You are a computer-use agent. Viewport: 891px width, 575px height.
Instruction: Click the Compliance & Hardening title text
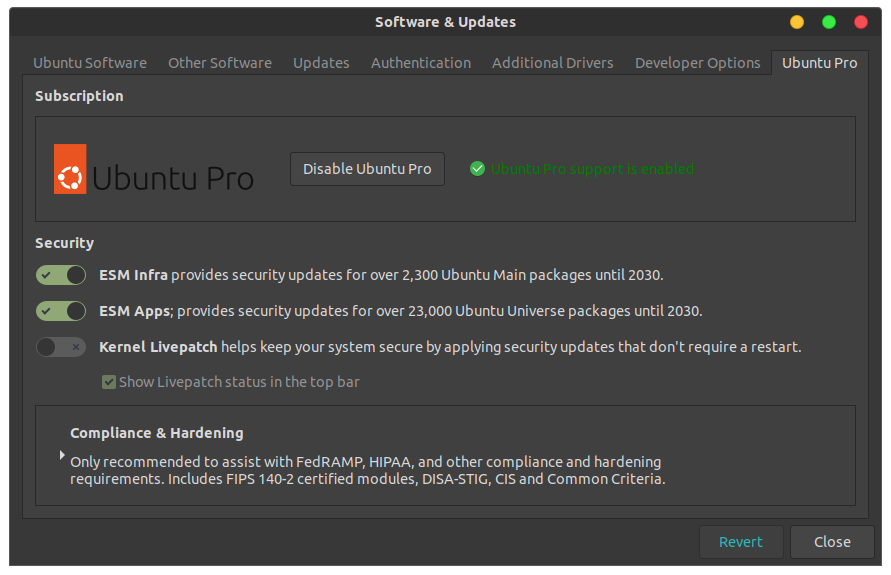click(157, 433)
